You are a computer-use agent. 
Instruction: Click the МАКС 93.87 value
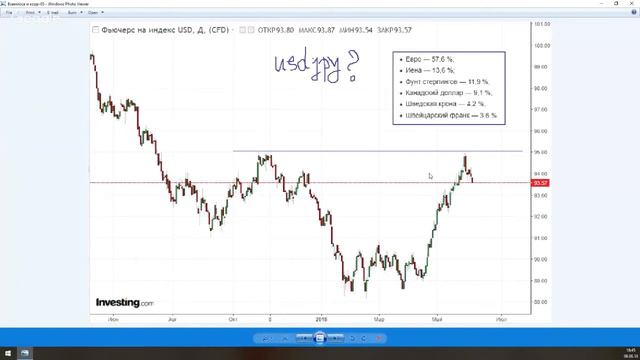[x=317, y=30]
